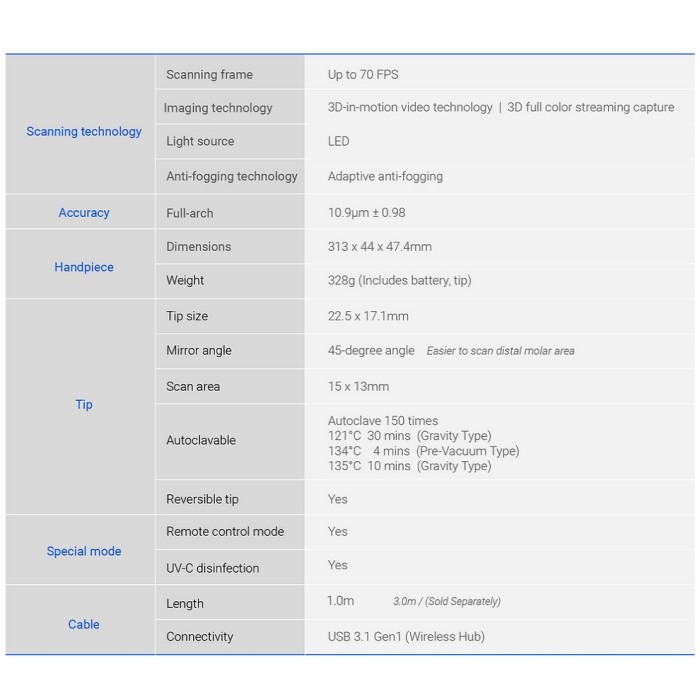Click the 'Handpiece' category label
700x700 pixels.
pyautogui.click(x=84, y=267)
